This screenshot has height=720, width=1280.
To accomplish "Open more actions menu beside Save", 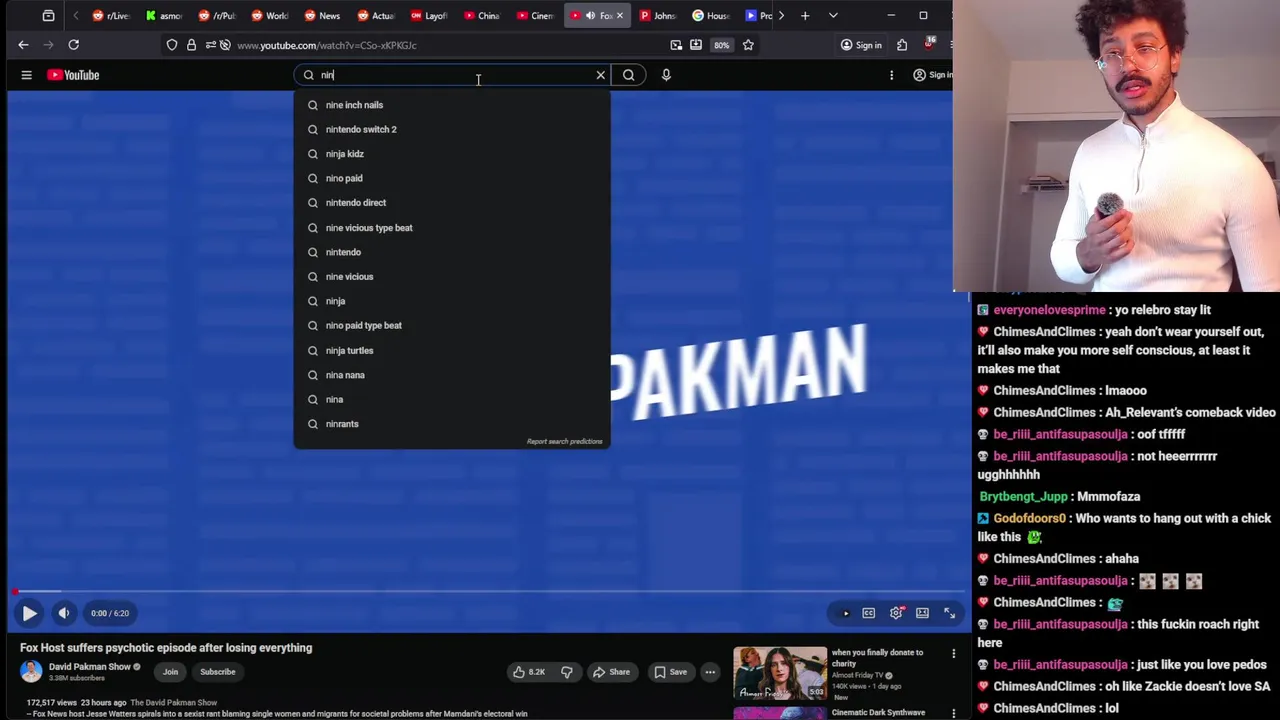I will 710,672.
